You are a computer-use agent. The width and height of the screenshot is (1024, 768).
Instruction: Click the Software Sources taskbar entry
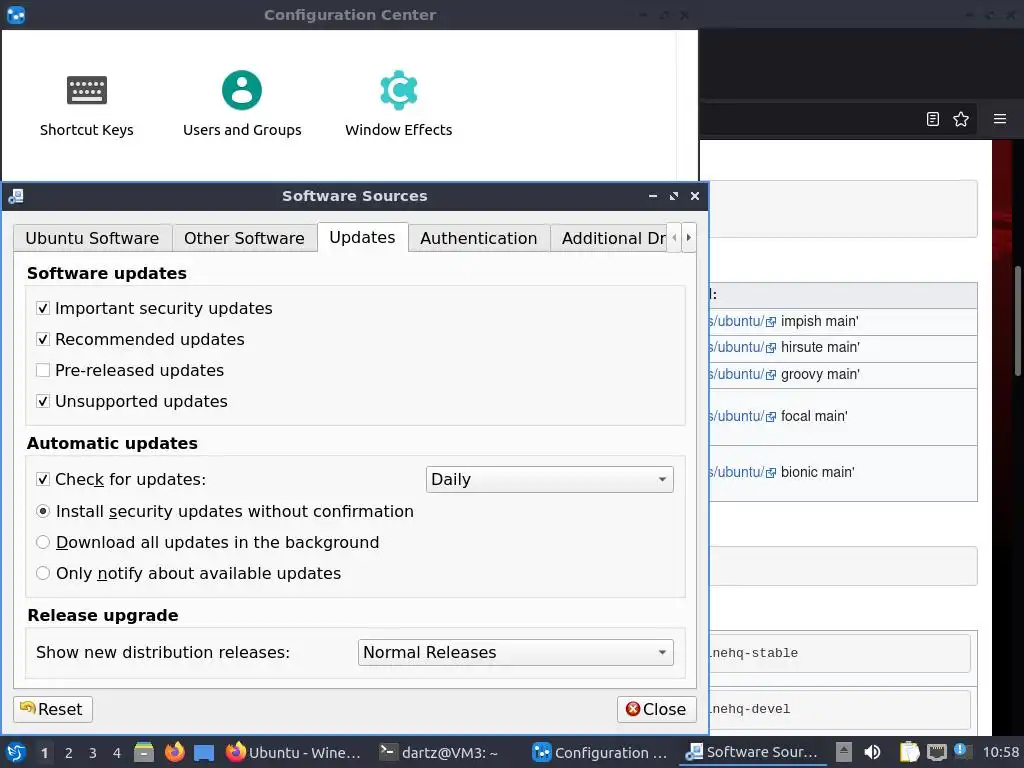tap(752, 752)
